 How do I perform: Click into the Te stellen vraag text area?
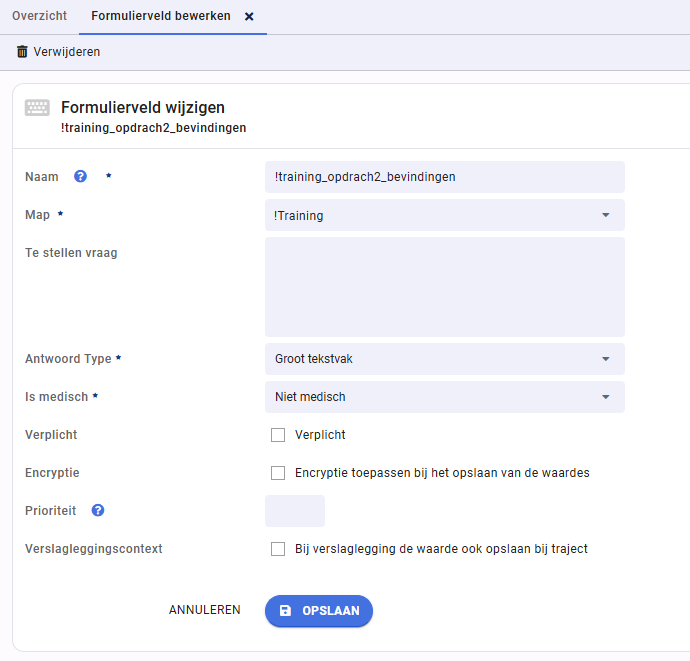[444, 287]
